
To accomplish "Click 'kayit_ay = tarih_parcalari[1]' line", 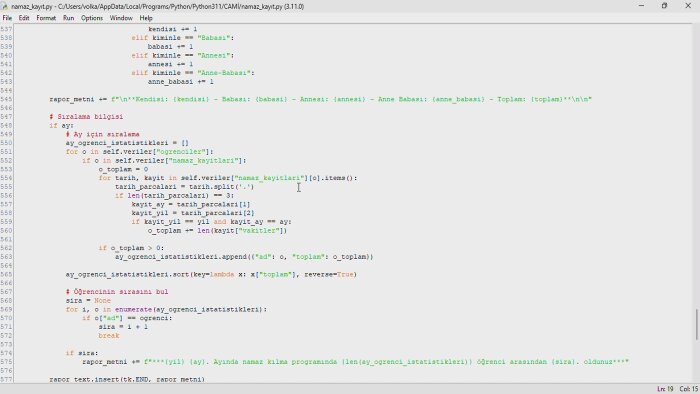I will (x=191, y=204).
